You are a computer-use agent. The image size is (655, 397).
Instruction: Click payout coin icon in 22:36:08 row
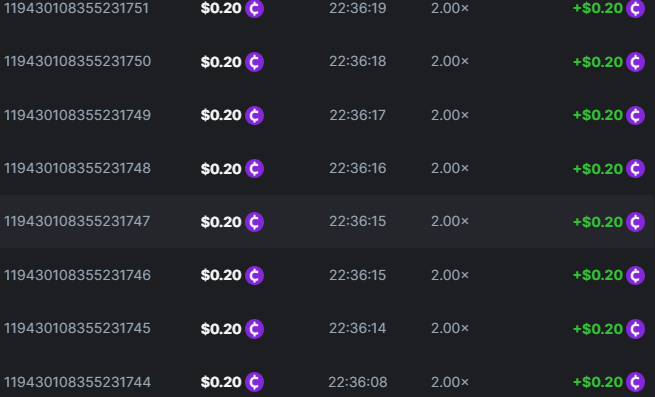[x=635, y=382]
